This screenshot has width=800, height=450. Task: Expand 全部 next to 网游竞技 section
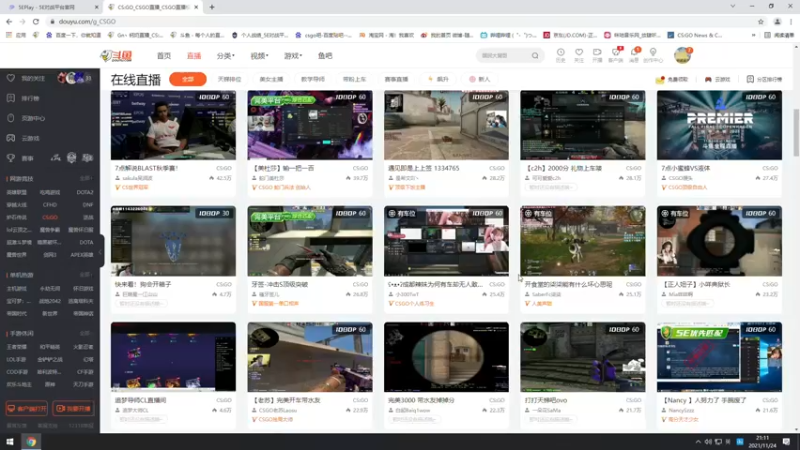(x=86, y=179)
